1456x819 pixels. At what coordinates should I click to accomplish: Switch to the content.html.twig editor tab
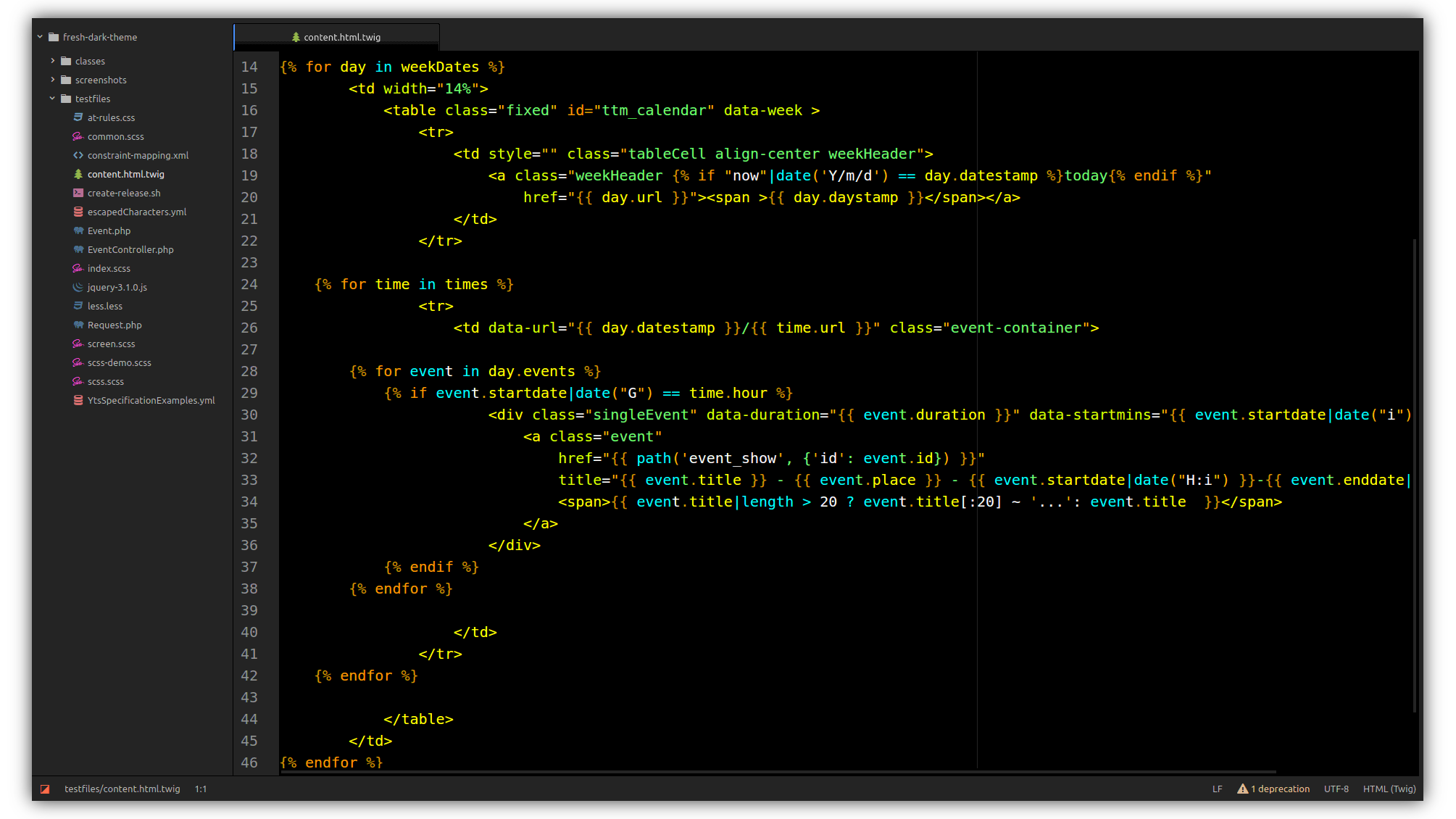click(336, 37)
